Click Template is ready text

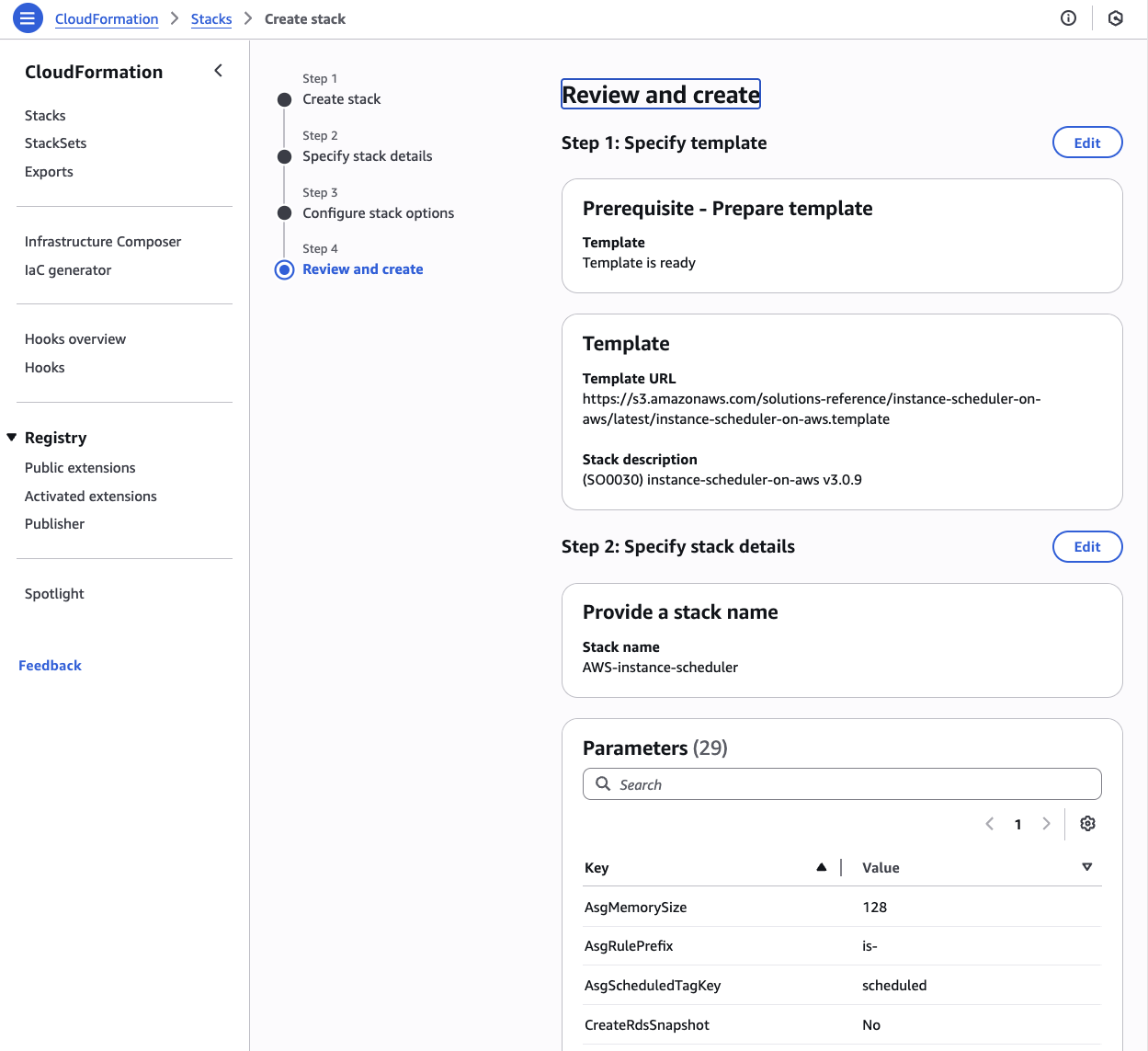coord(639,263)
